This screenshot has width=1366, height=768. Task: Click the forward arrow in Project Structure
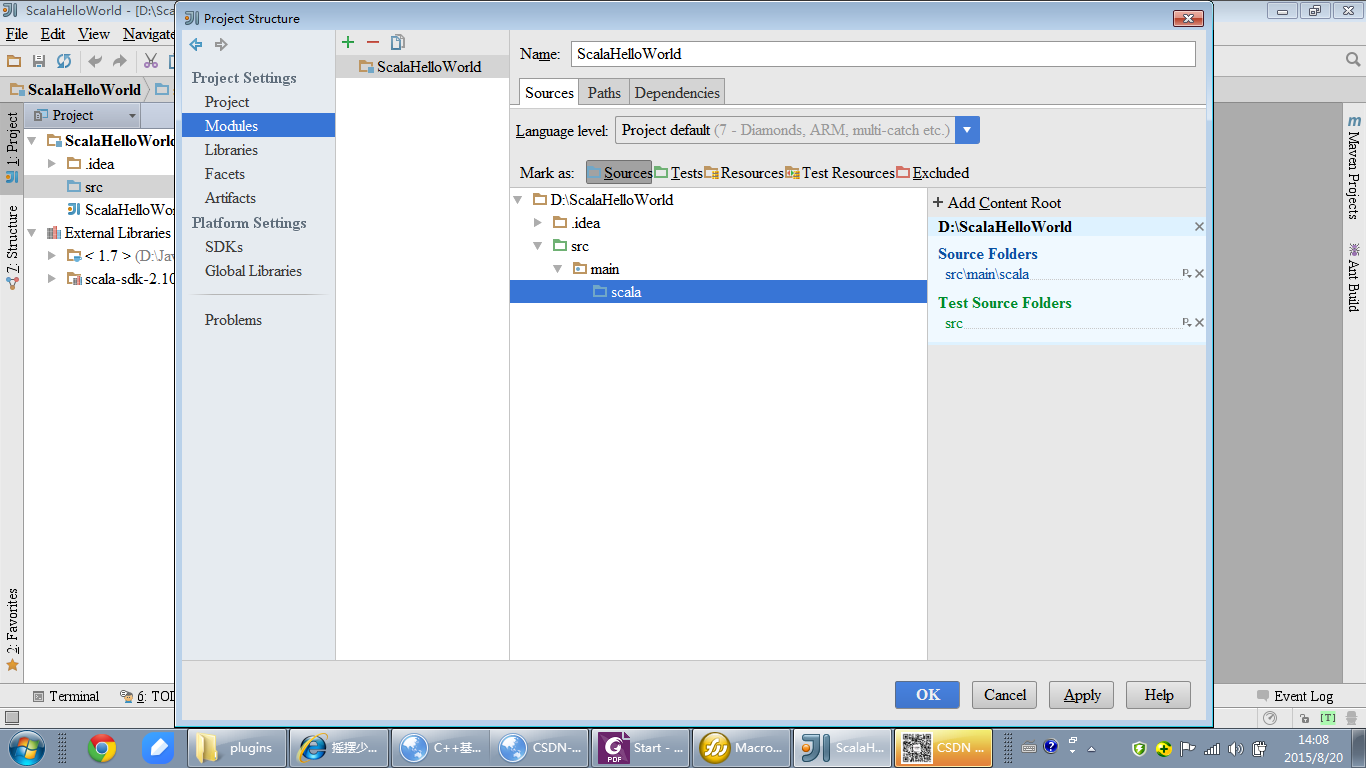221,44
